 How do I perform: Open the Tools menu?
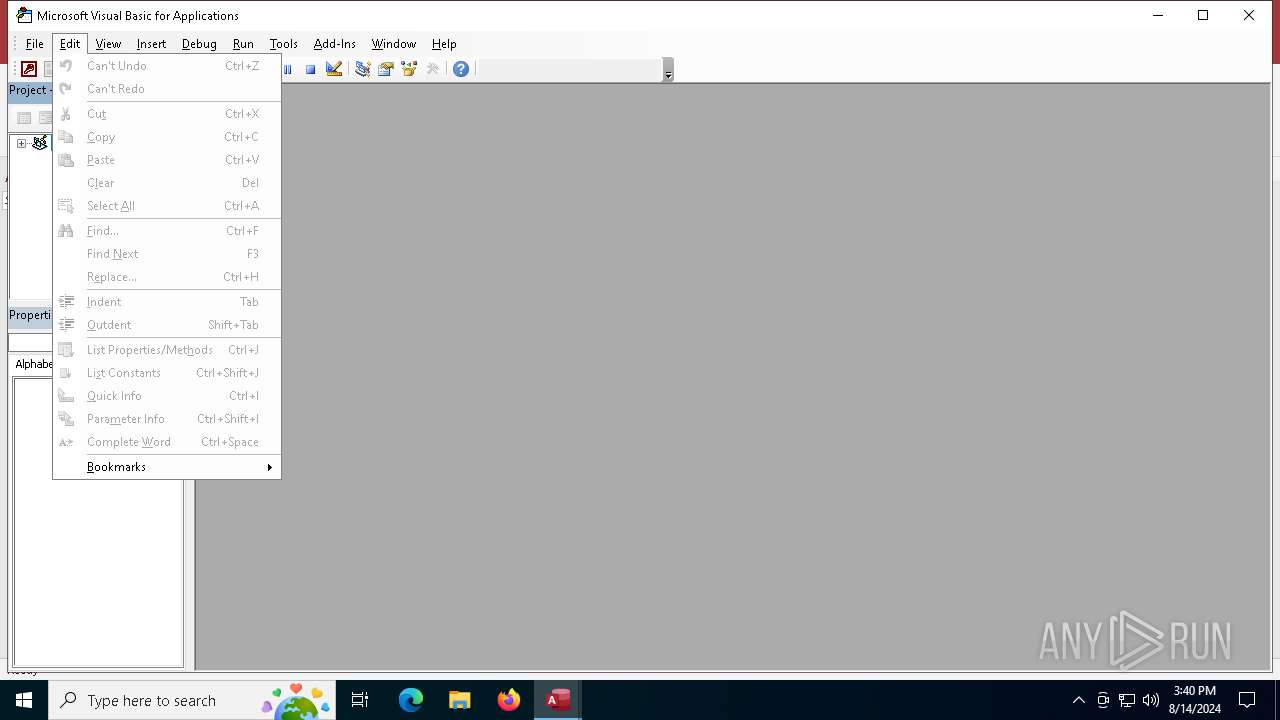(x=284, y=44)
